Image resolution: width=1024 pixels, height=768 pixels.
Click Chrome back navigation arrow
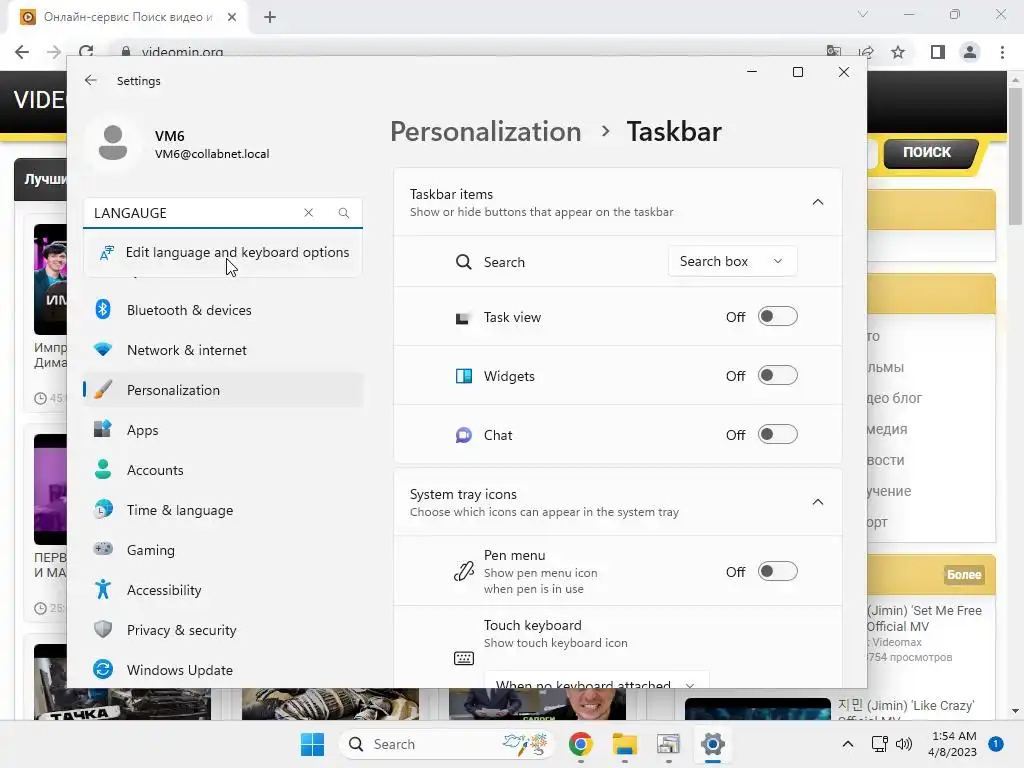point(22,52)
